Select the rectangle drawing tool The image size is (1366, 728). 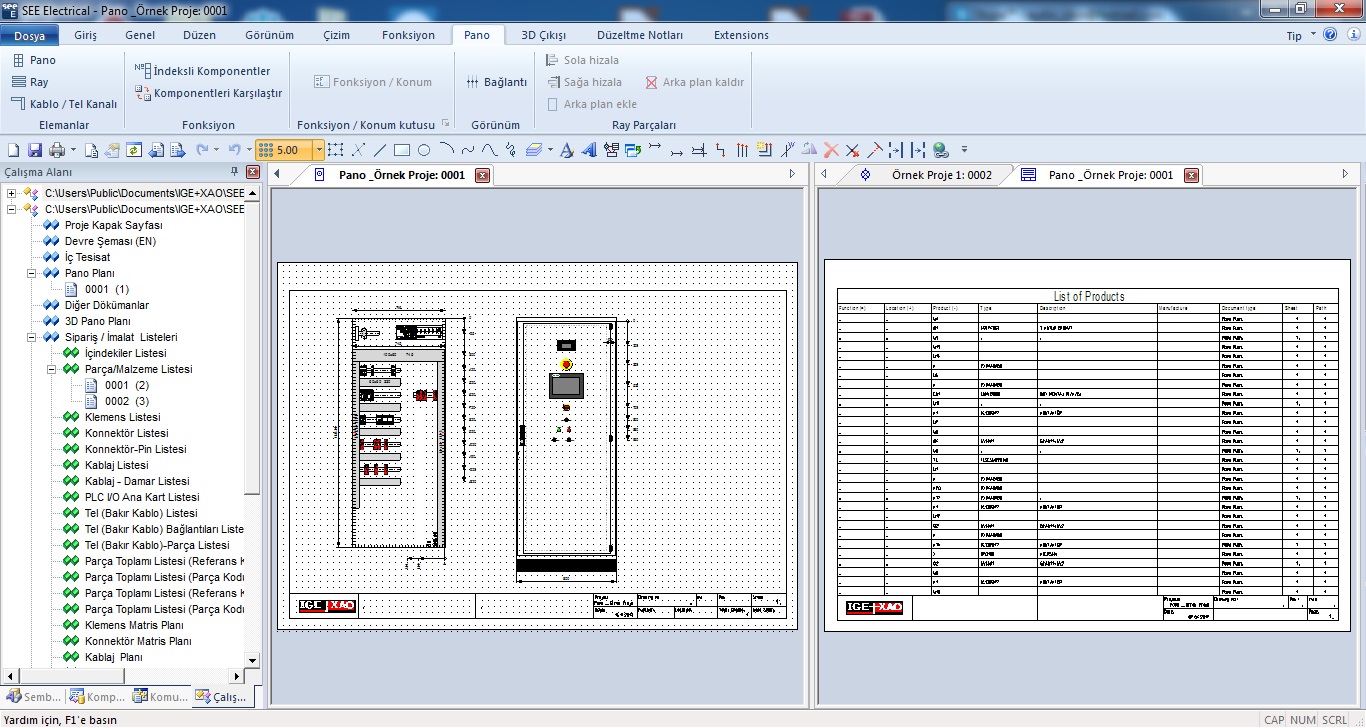[x=402, y=150]
